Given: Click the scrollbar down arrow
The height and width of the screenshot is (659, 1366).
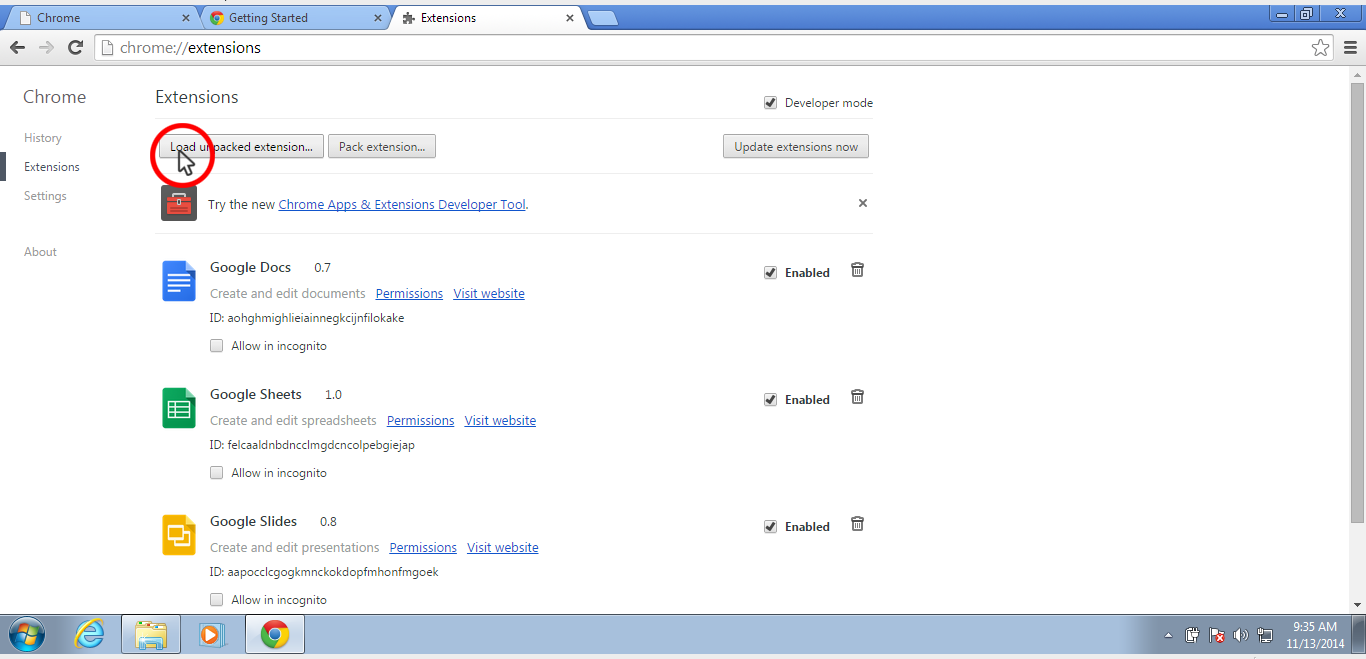Looking at the screenshot, I should [x=1357, y=604].
